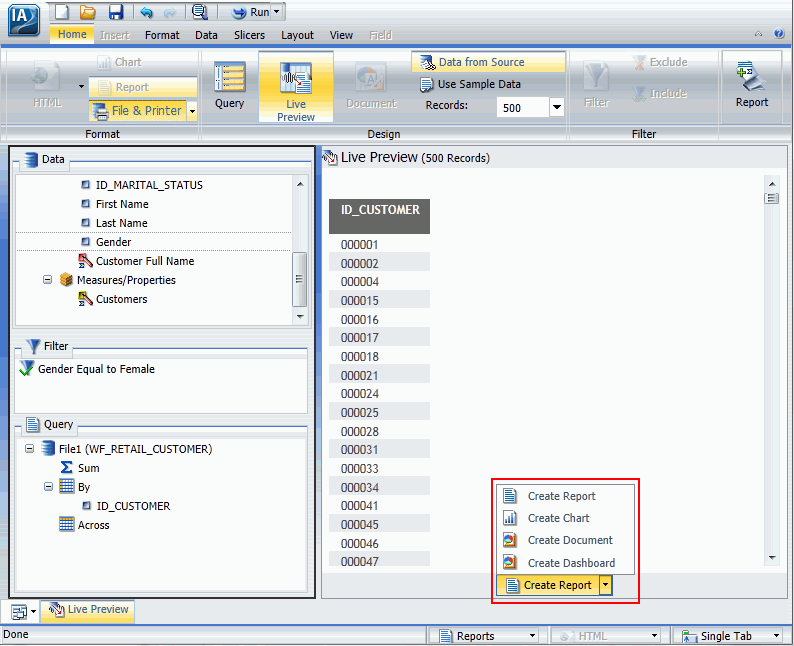
Task: Toggle Use Sample Data option
Action: (470, 84)
